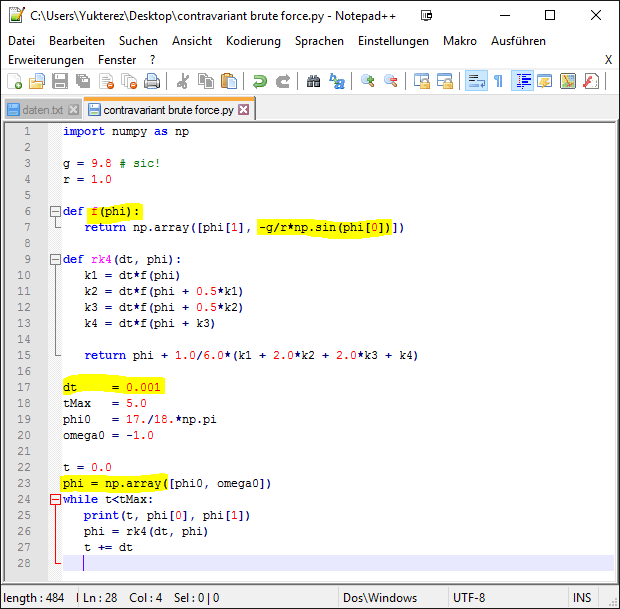The width and height of the screenshot is (620, 609).
Task: Click the INS mode in status bar
Action: (x=582, y=598)
